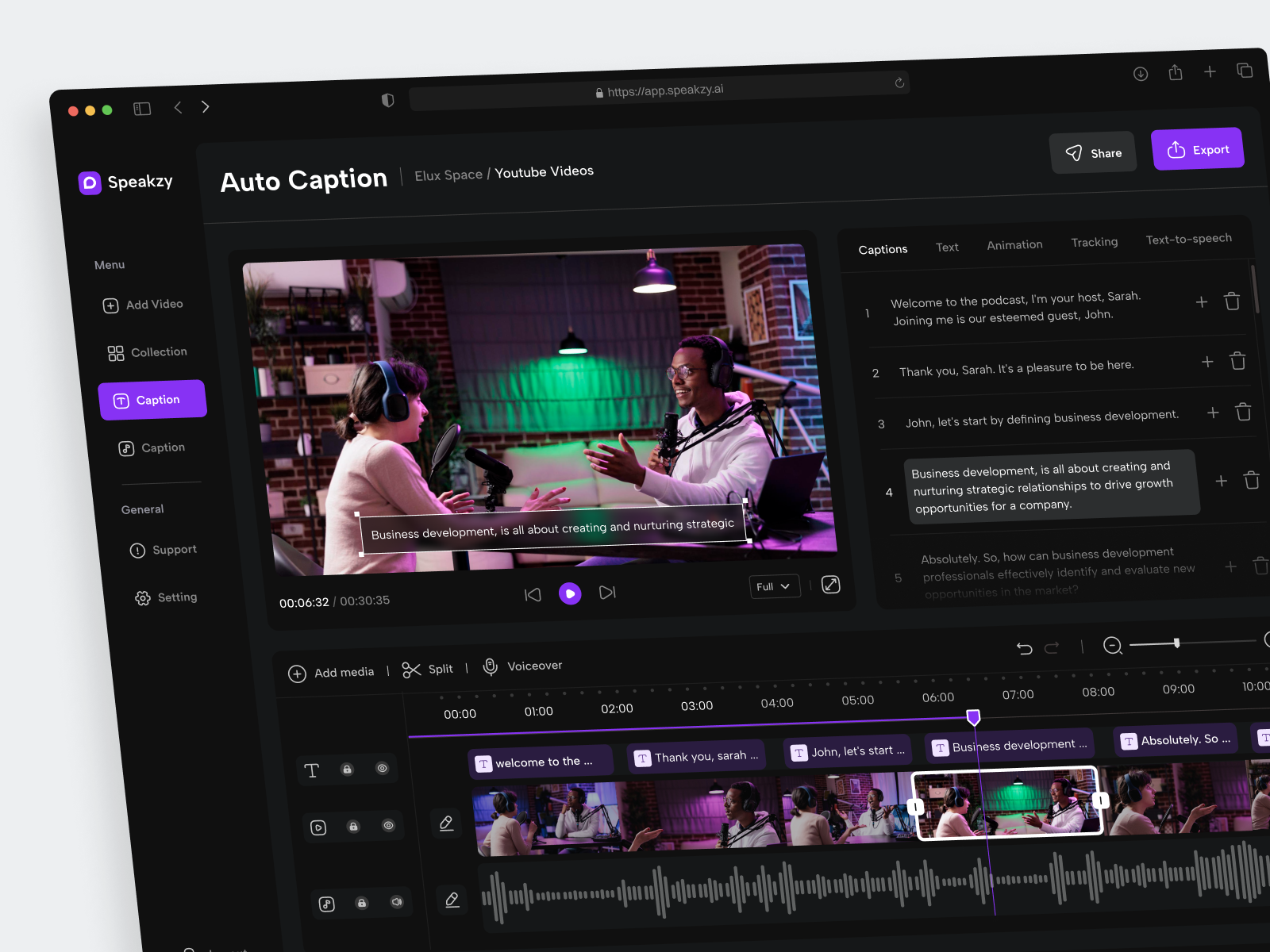Open the Voiceover microphone tool

522,666
